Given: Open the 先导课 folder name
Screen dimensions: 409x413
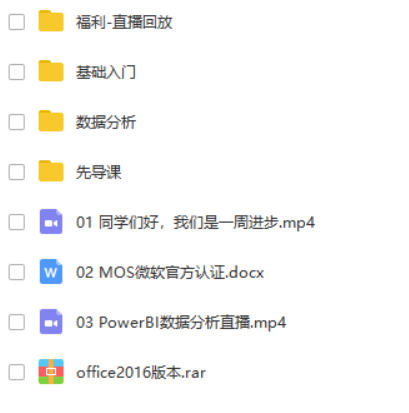Looking at the screenshot, I should (99, 172).
